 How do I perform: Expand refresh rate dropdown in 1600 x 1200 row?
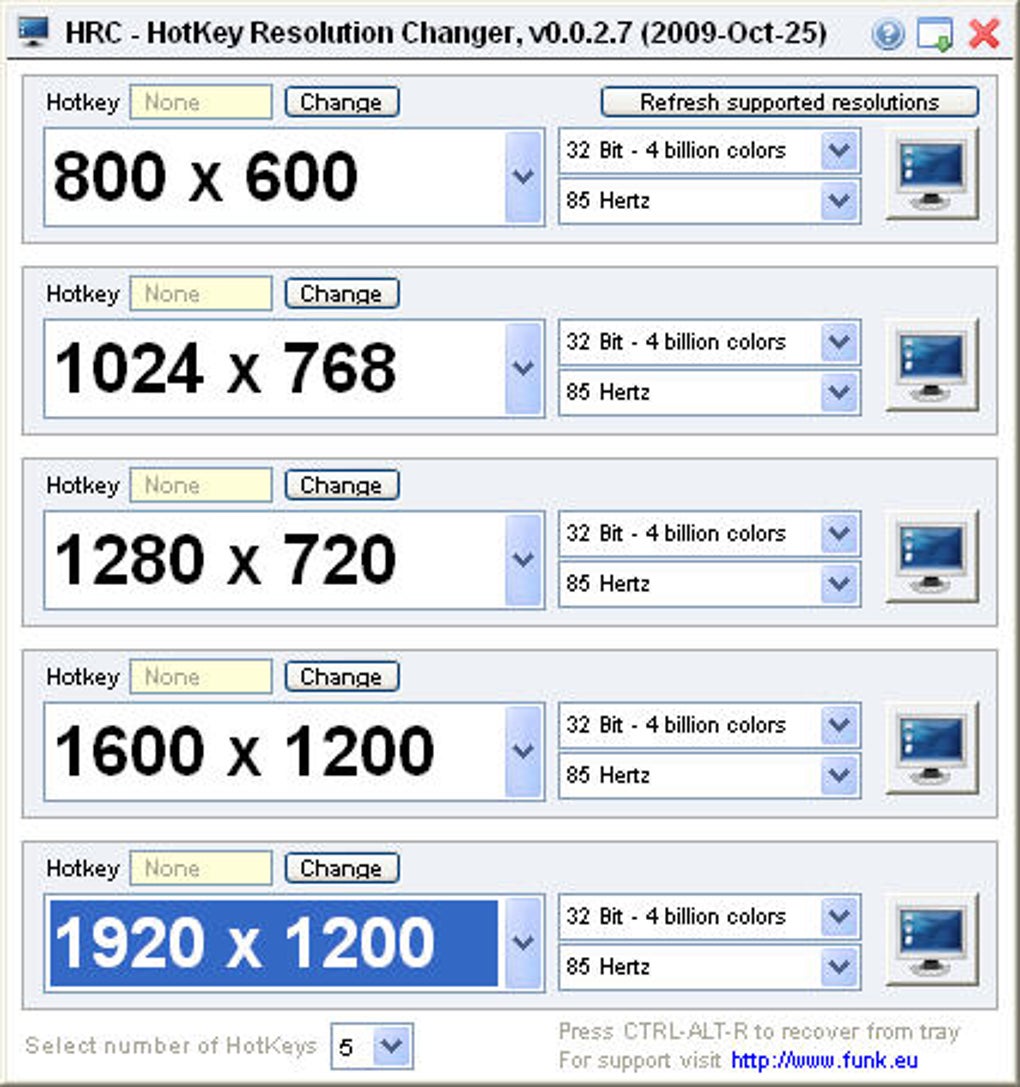pos(839,775)
